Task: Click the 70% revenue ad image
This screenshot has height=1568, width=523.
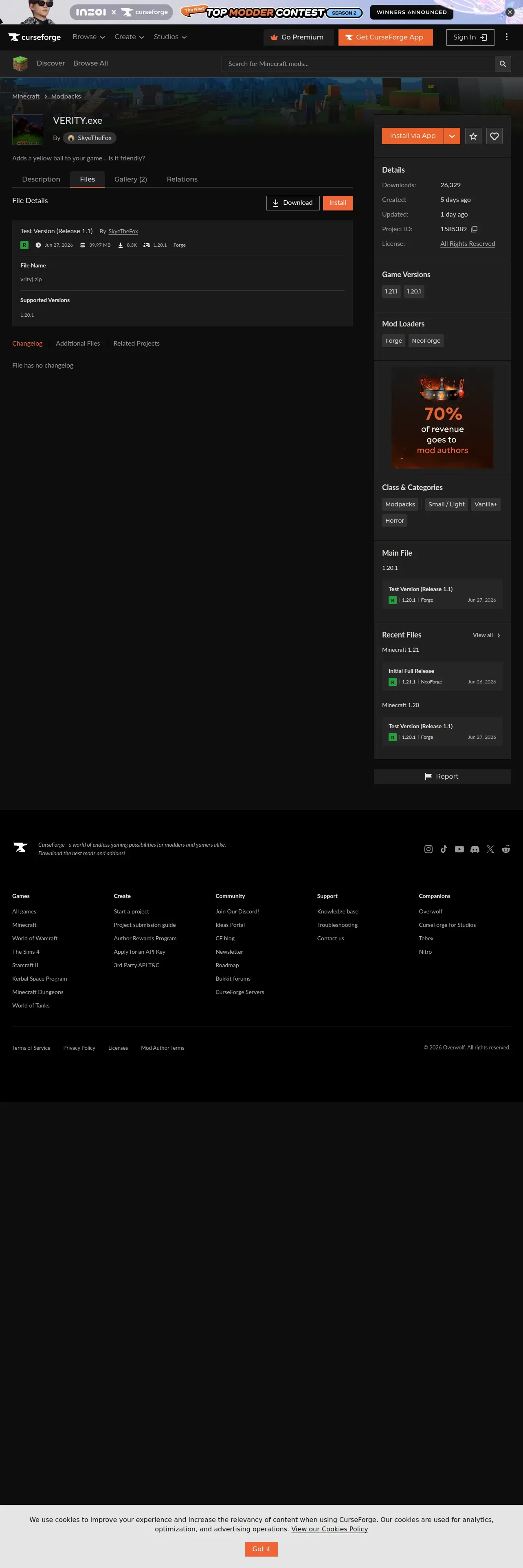Action: (442, 418)
